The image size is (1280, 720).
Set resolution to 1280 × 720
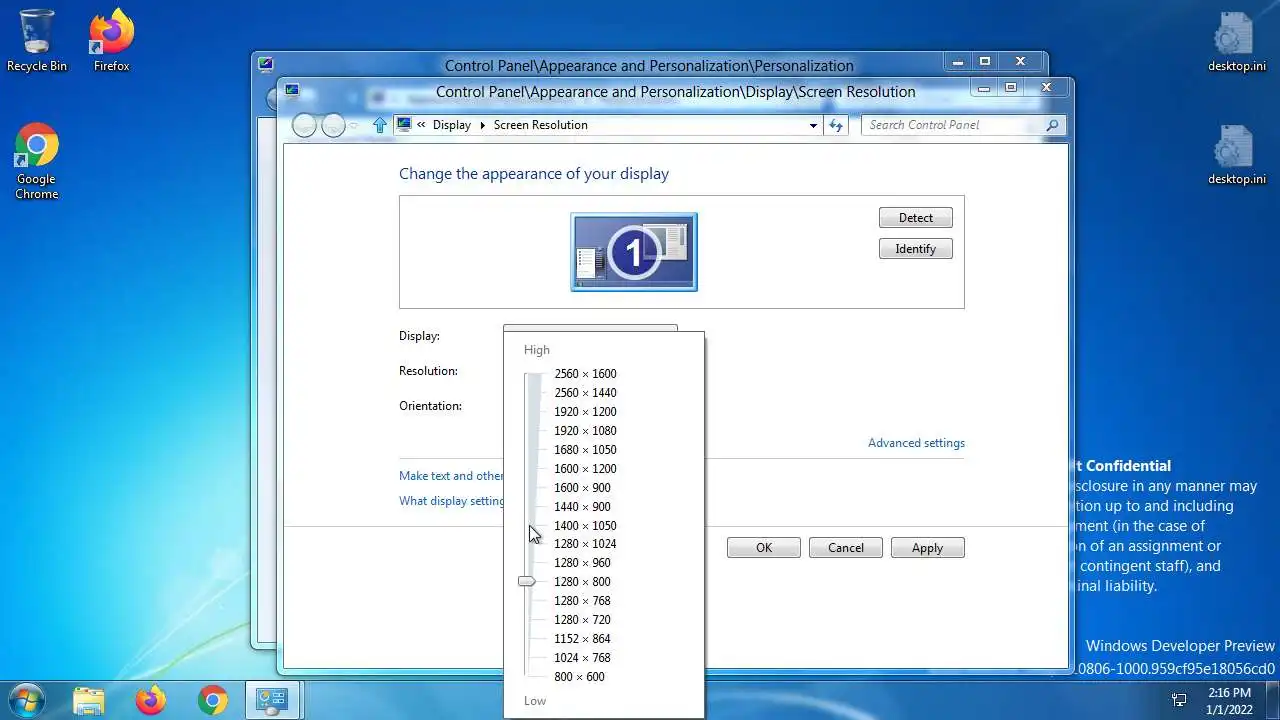pyautogui.click(x=582, y=620)
